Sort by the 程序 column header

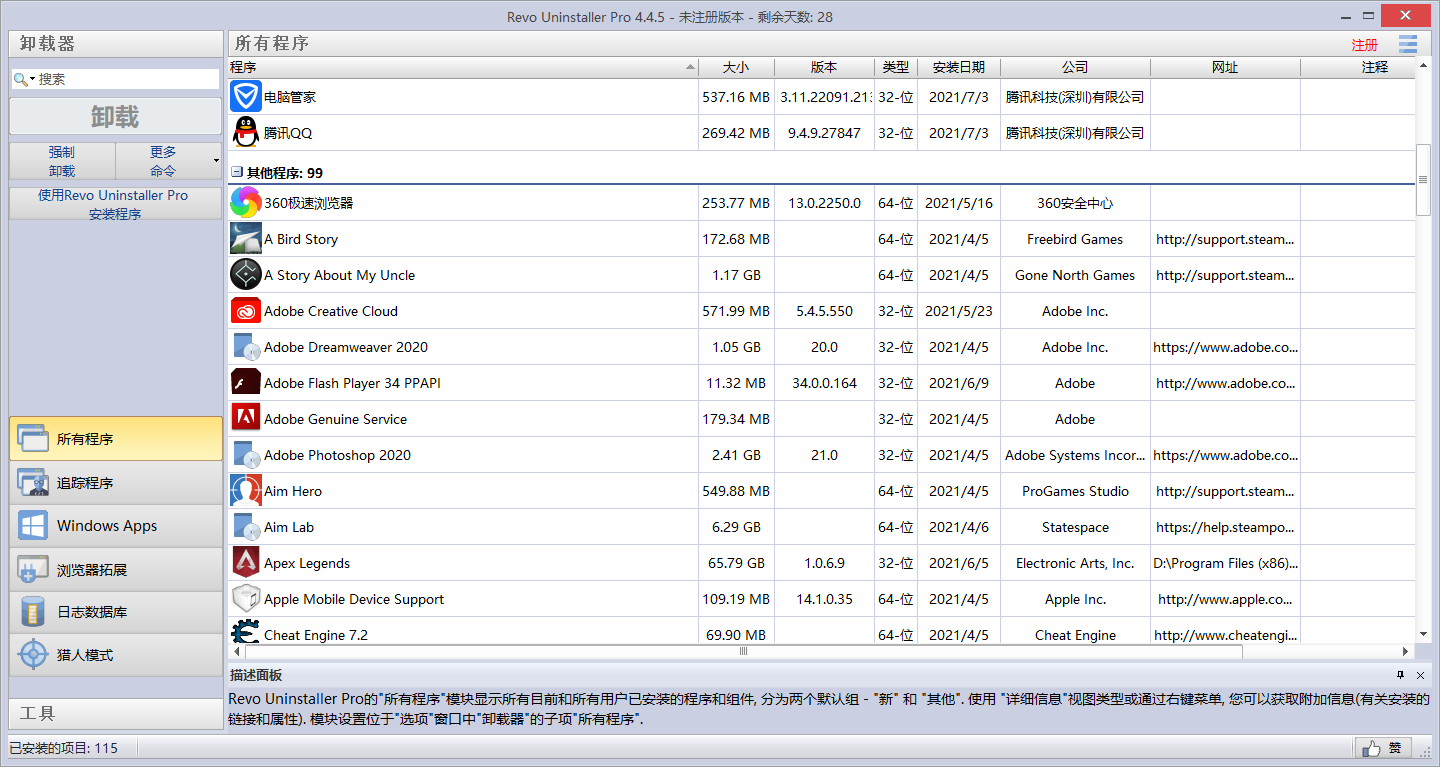click(x=463, y=67)
